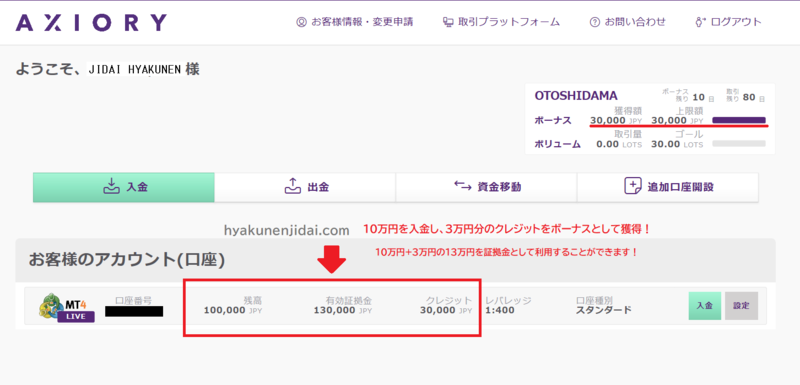Click the platform icon beside 取引プラットフォーム
The height and width of the screenshot is (385, 800).
(x=448, y=22)
